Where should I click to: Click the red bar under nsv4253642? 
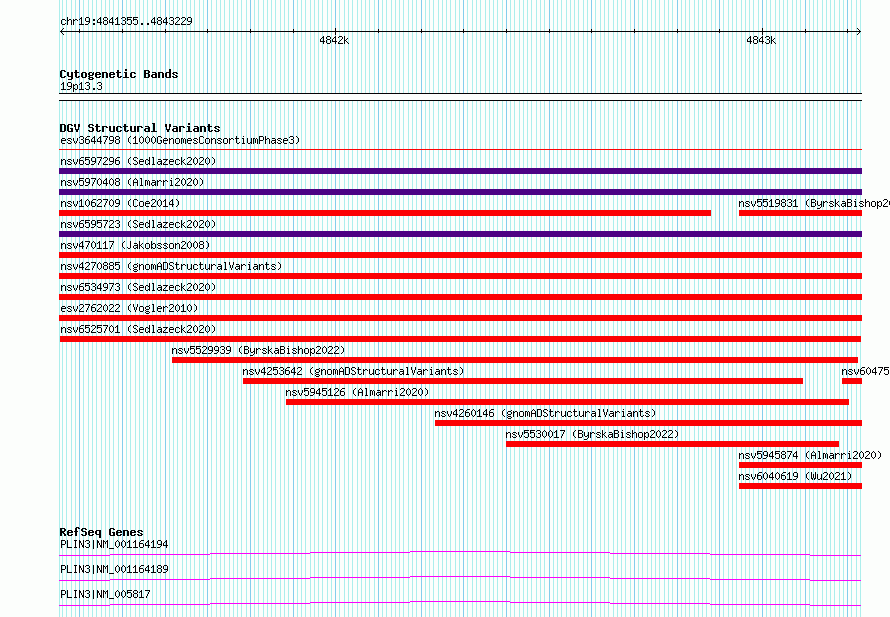point(523,381)
